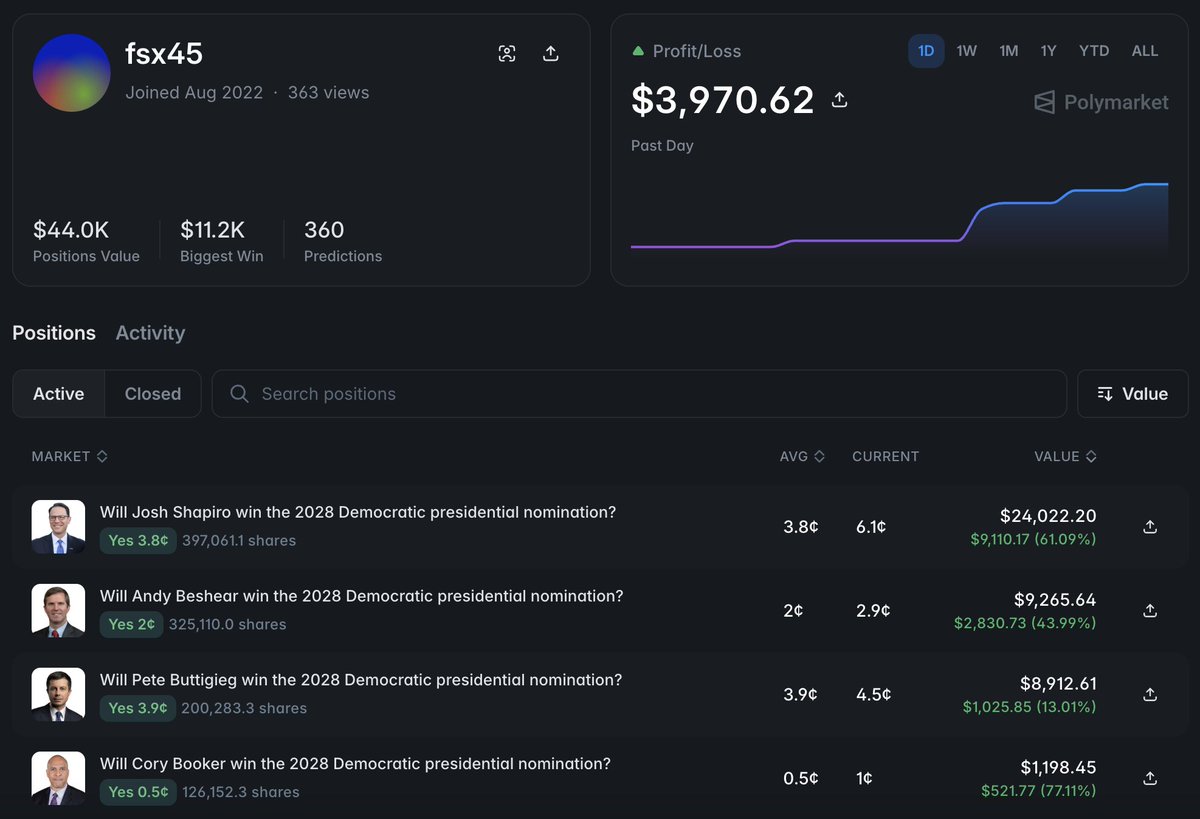Click the share icon in the fsx45 profile card
This screenshot has width=1200, height=819.
click(x=550, y=54)
